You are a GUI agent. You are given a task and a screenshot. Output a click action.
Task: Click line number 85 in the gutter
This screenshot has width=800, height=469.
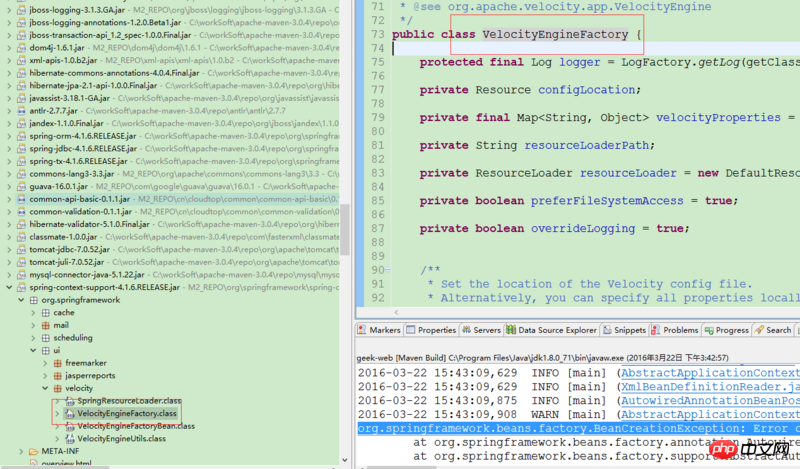tap(378, 201)
